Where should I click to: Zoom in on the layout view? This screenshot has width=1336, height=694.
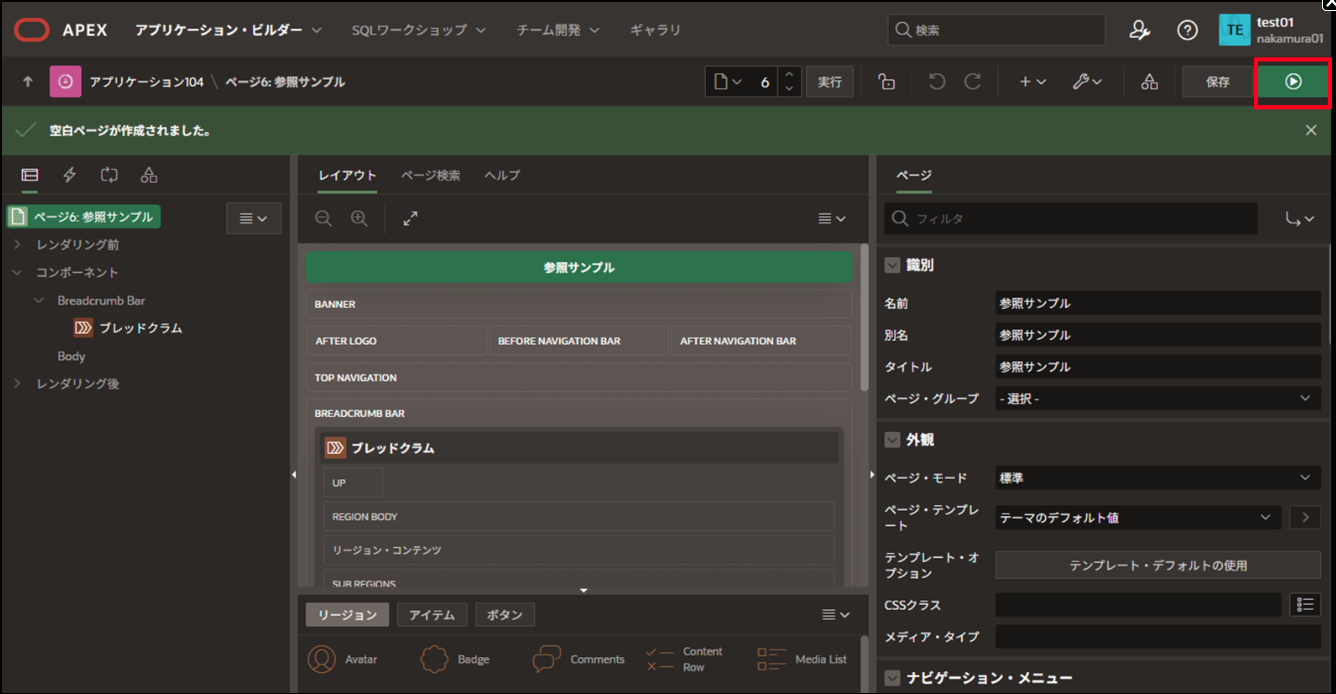tap(359, 219)
